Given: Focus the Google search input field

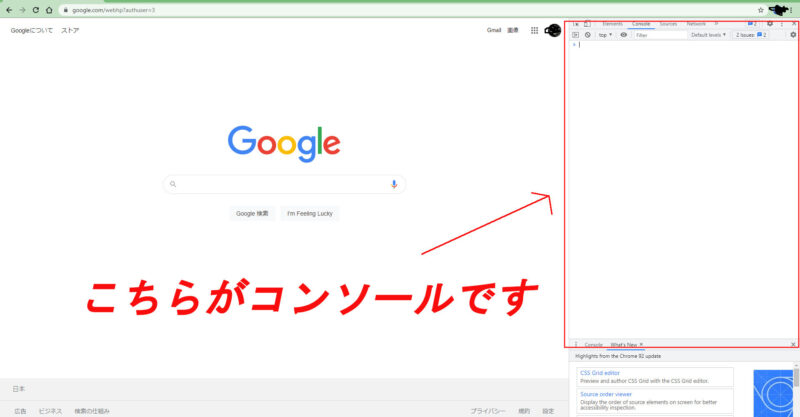Looking at the screenshot, I should 284,184.
